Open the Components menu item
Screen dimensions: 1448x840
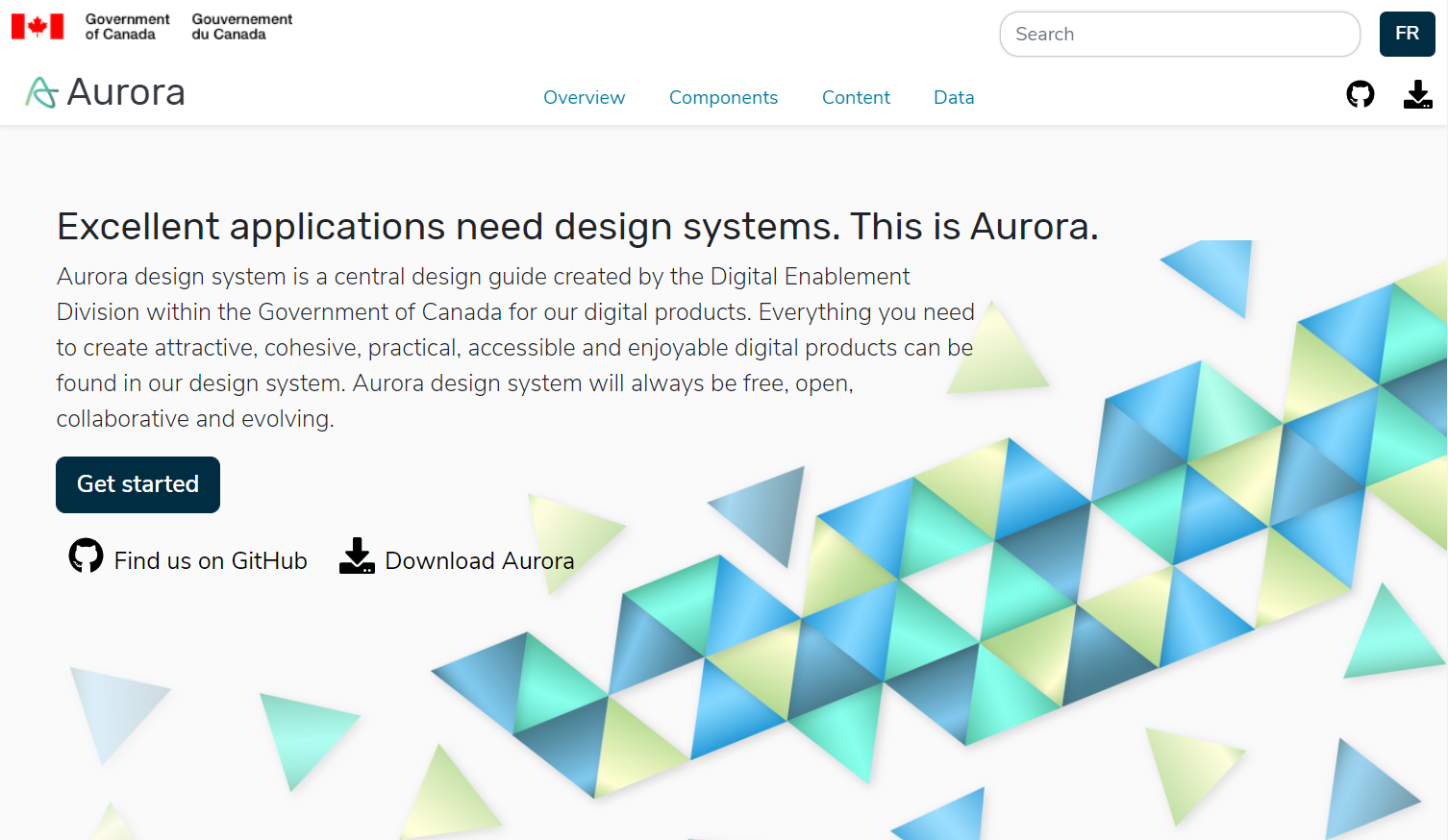pos(723,97)
